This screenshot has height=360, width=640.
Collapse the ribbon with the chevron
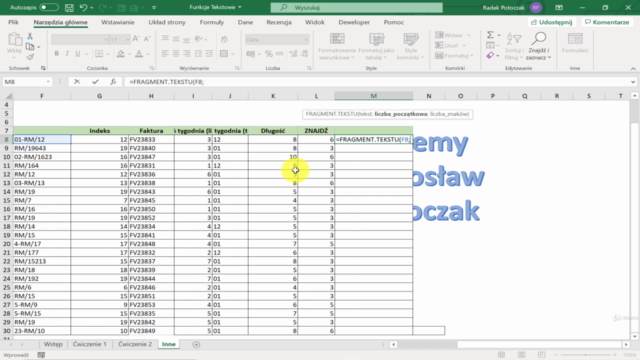click(x=633, y=69)
